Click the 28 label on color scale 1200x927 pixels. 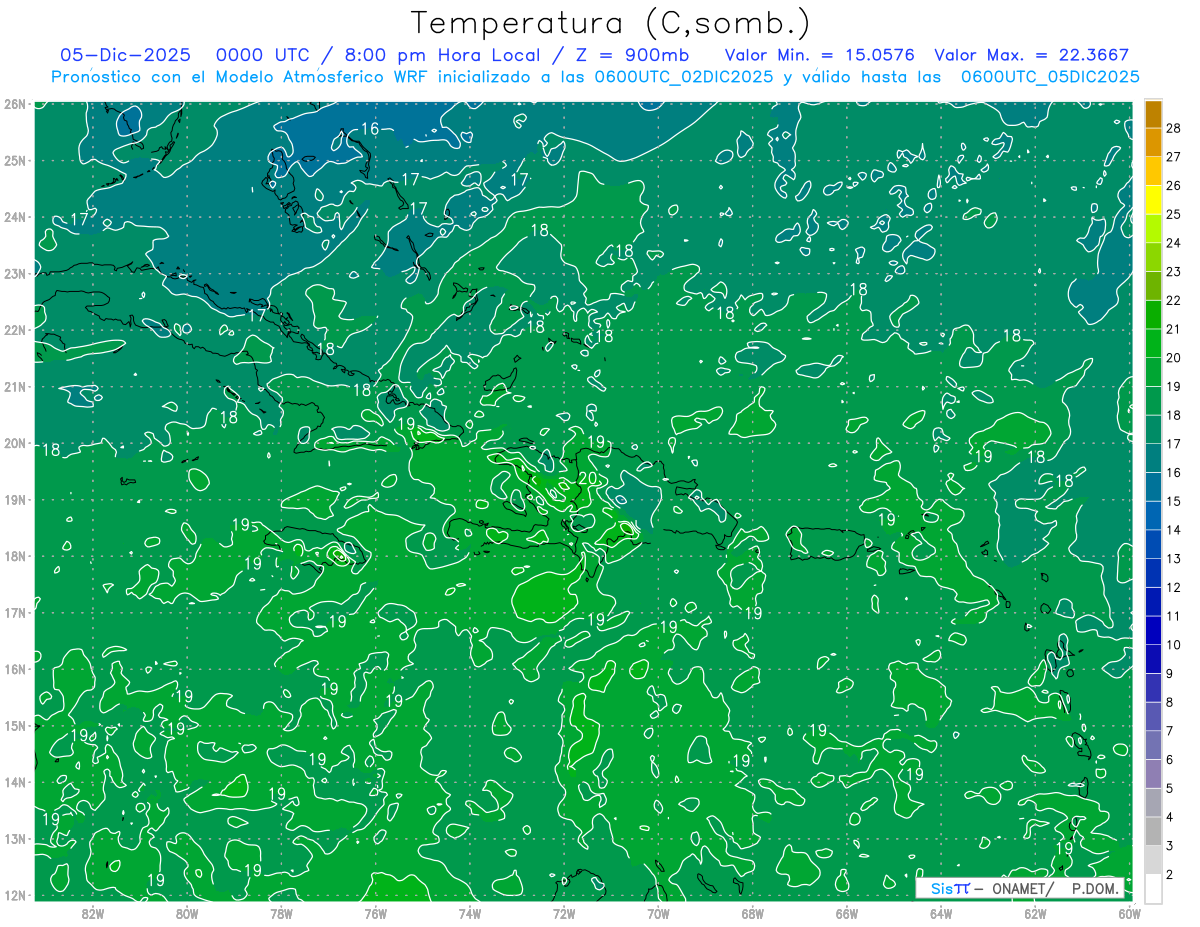[1174, 128]
